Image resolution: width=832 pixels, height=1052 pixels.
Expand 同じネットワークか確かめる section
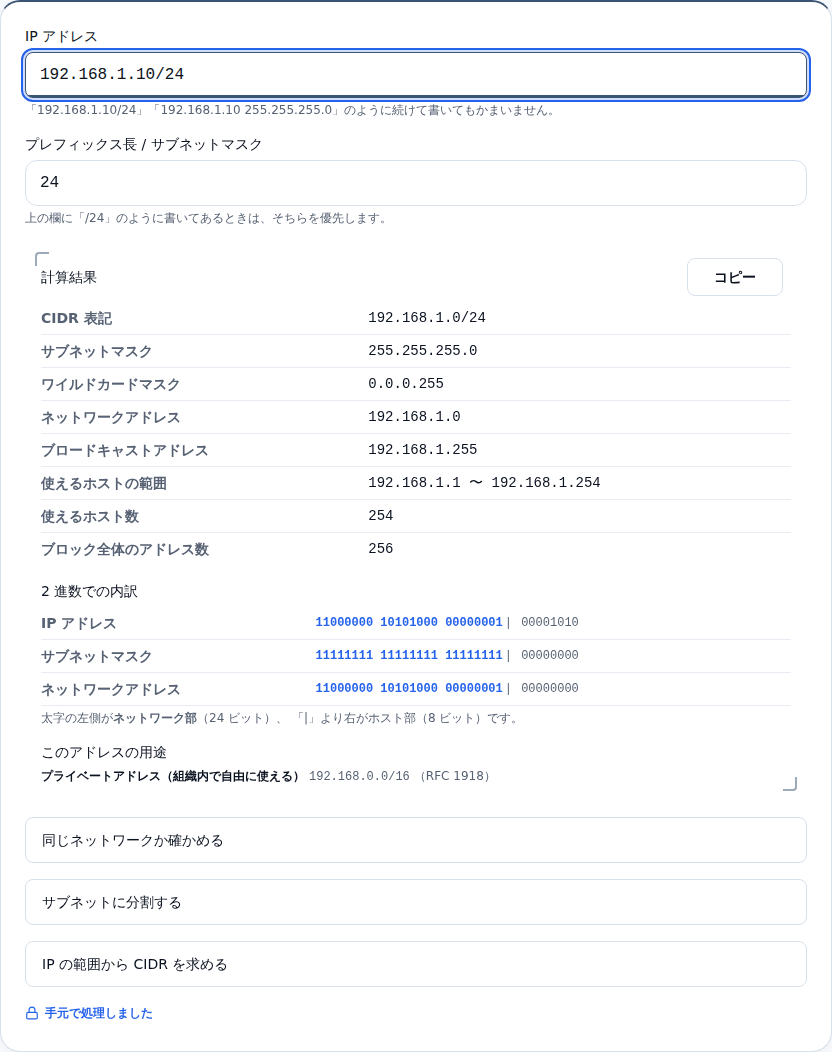pyautogui.click(x=415, y=840)
